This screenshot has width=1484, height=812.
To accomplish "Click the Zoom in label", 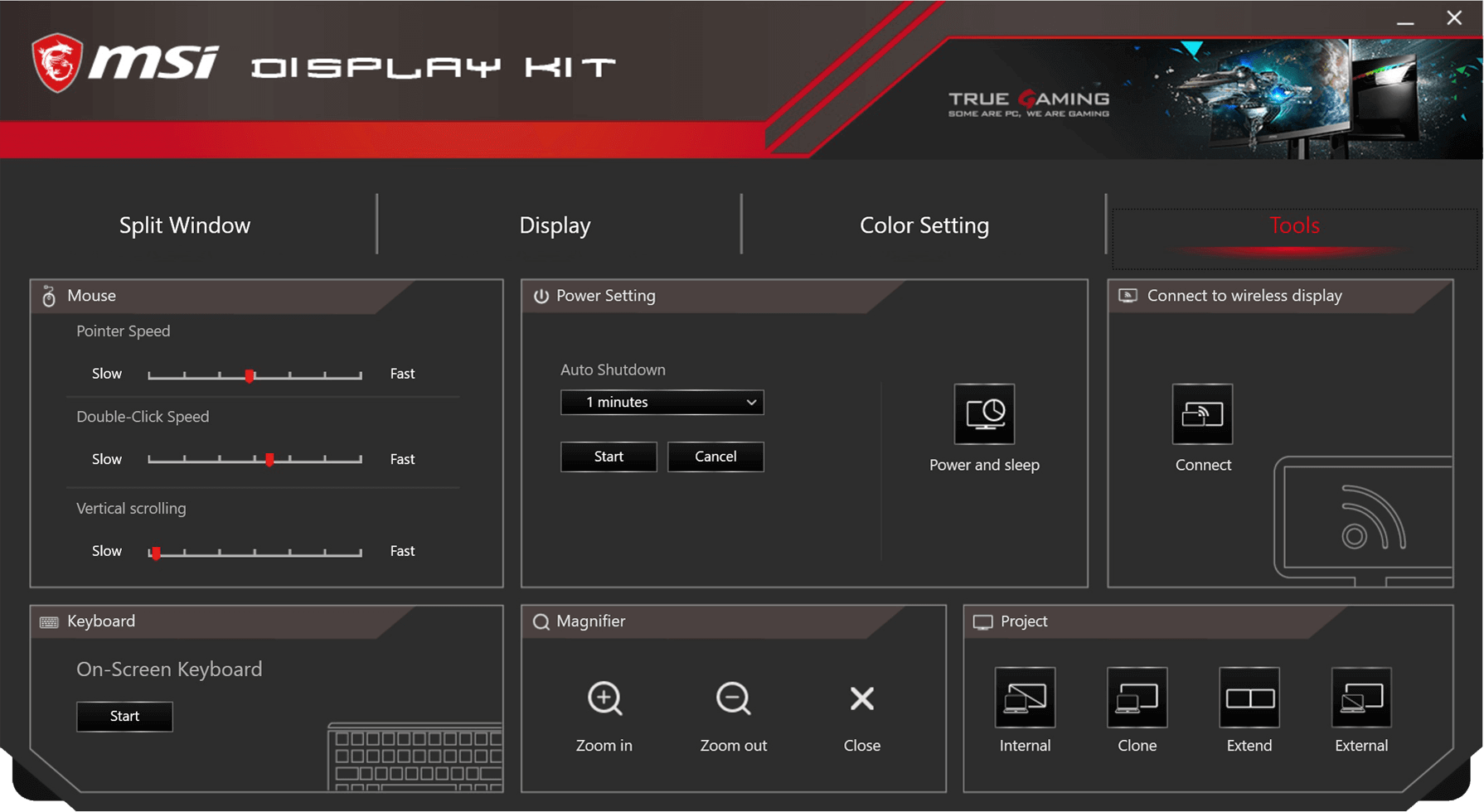I will pos(604,746).
